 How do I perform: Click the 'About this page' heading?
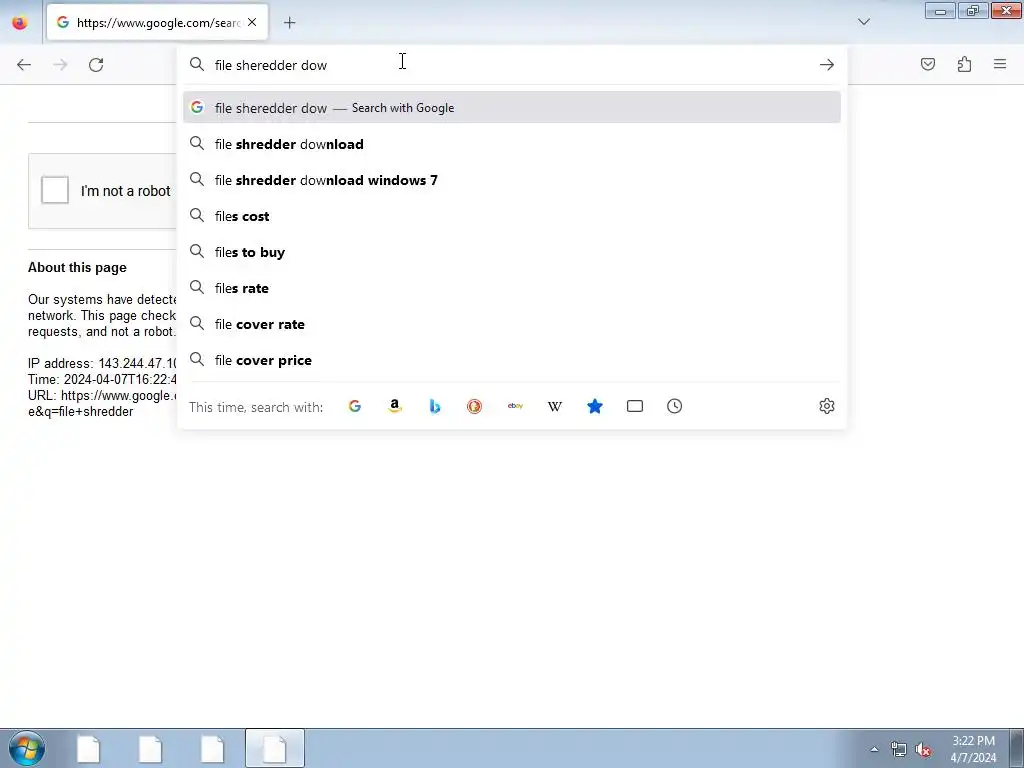(x=77, y=267)
